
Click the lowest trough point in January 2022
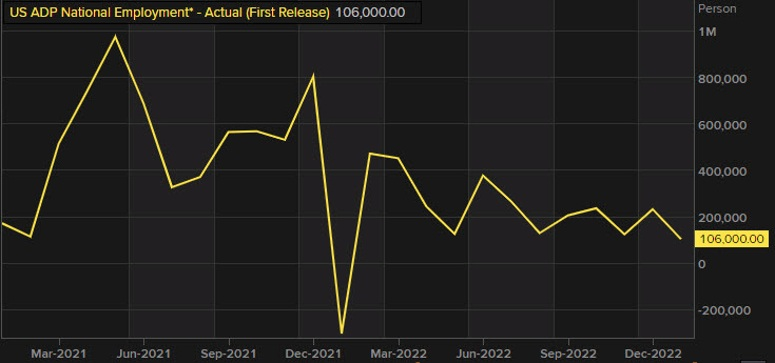[342, 333]
